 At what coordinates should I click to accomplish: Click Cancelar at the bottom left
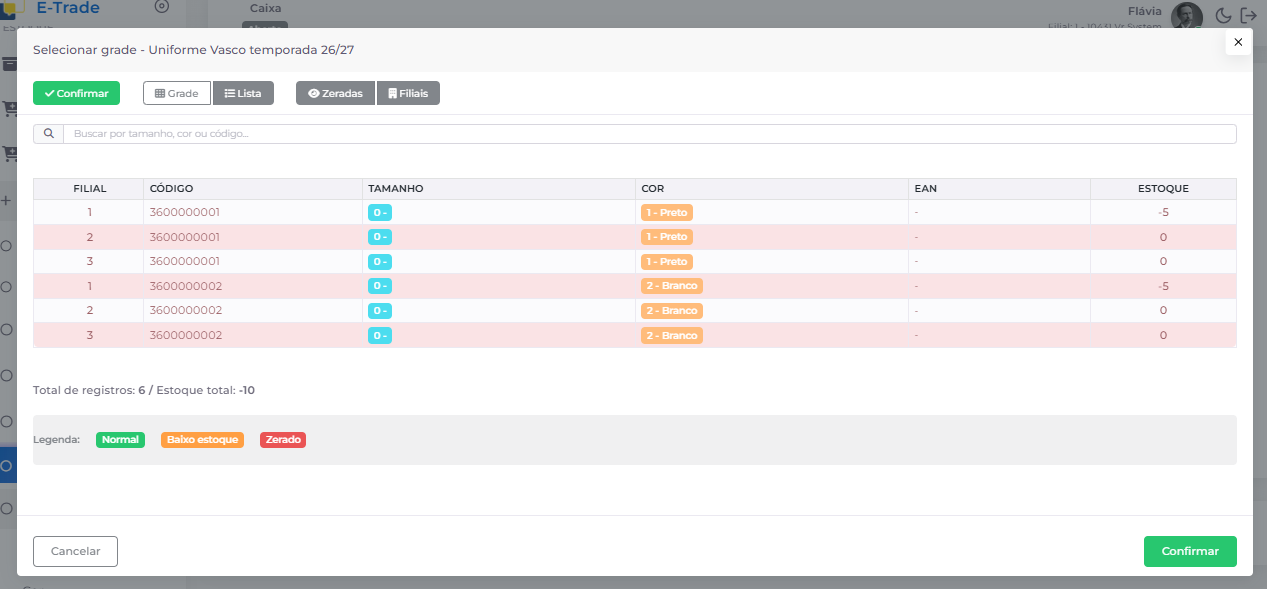click(x=75, y=551)
